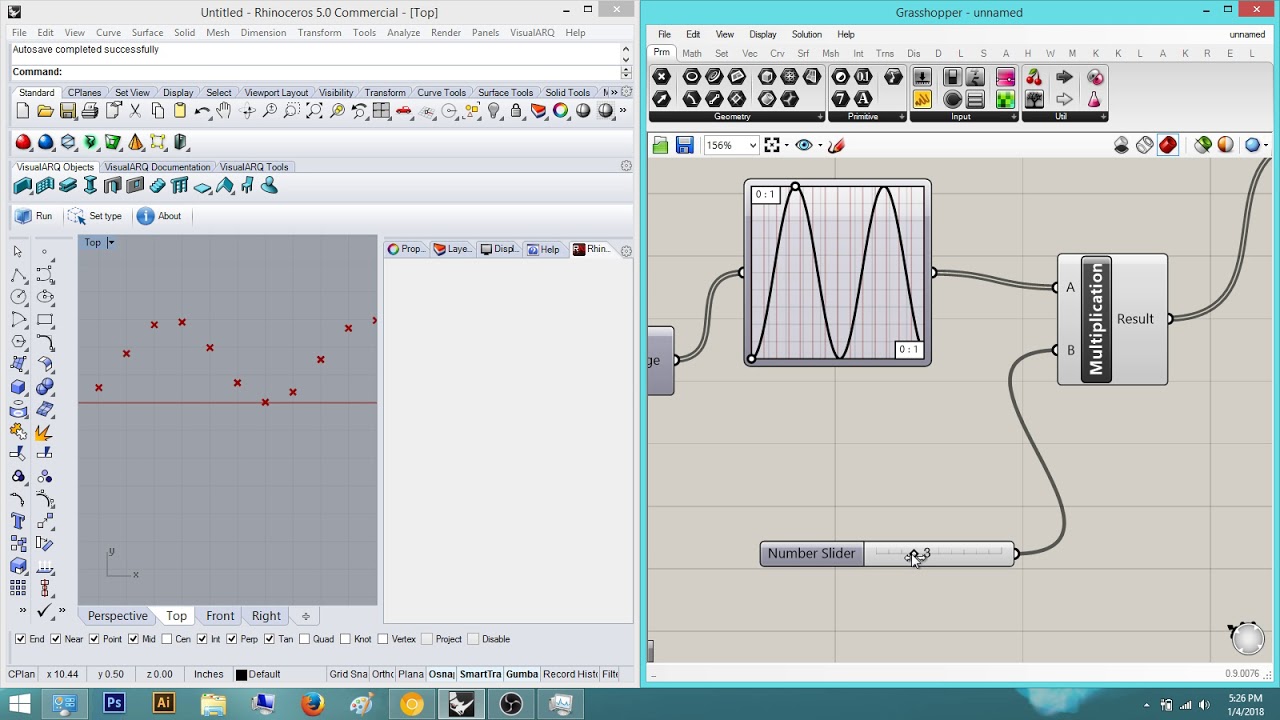The height and width of the screenshot is (720, 1280).
Task: Click the cherries cluster icon in Util panel
Action: tap(1035, 77)
